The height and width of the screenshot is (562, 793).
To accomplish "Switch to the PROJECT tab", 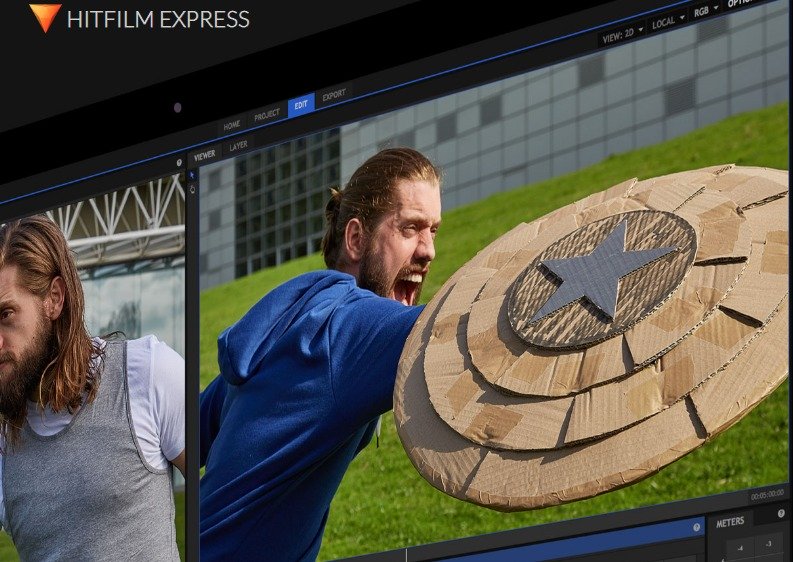I will 267,115.
